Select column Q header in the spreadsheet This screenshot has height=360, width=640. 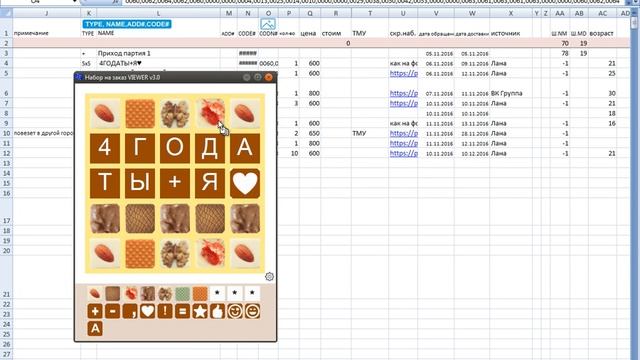point(310,13)
